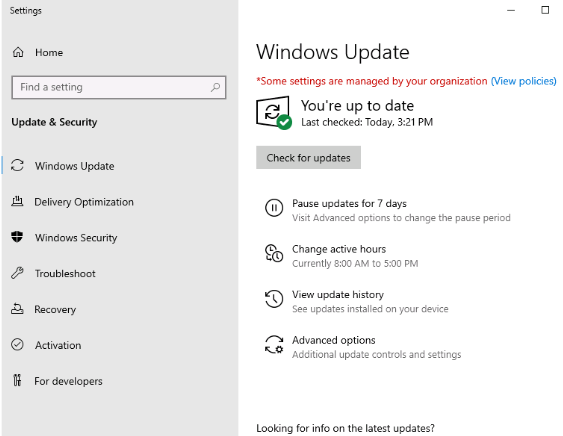The height and width of the screenshot is (436, 563).
Task: Click the 'Update & Security' heading
Action: [54, 122]
